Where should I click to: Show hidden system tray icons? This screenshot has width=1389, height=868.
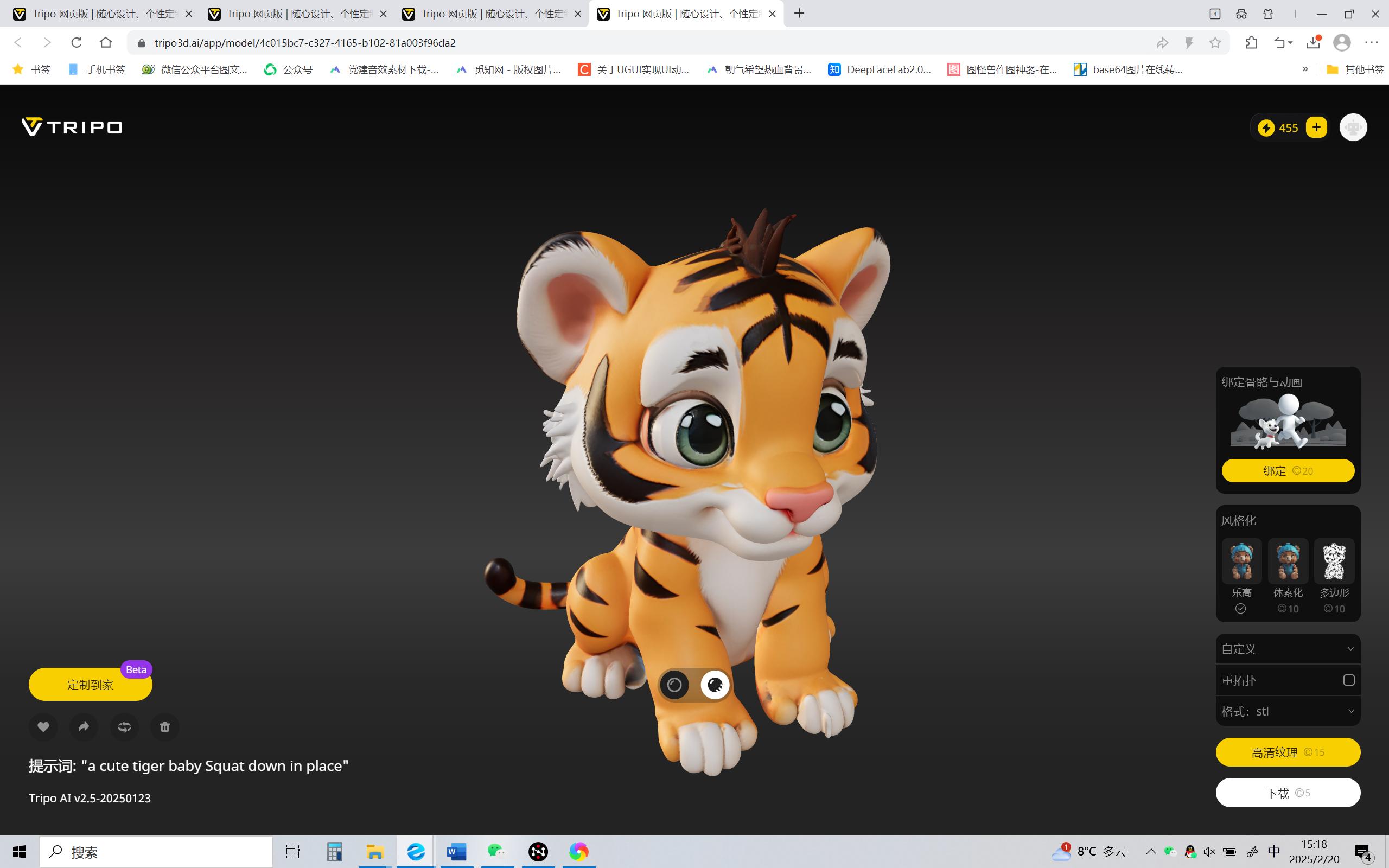[1150, 852]
